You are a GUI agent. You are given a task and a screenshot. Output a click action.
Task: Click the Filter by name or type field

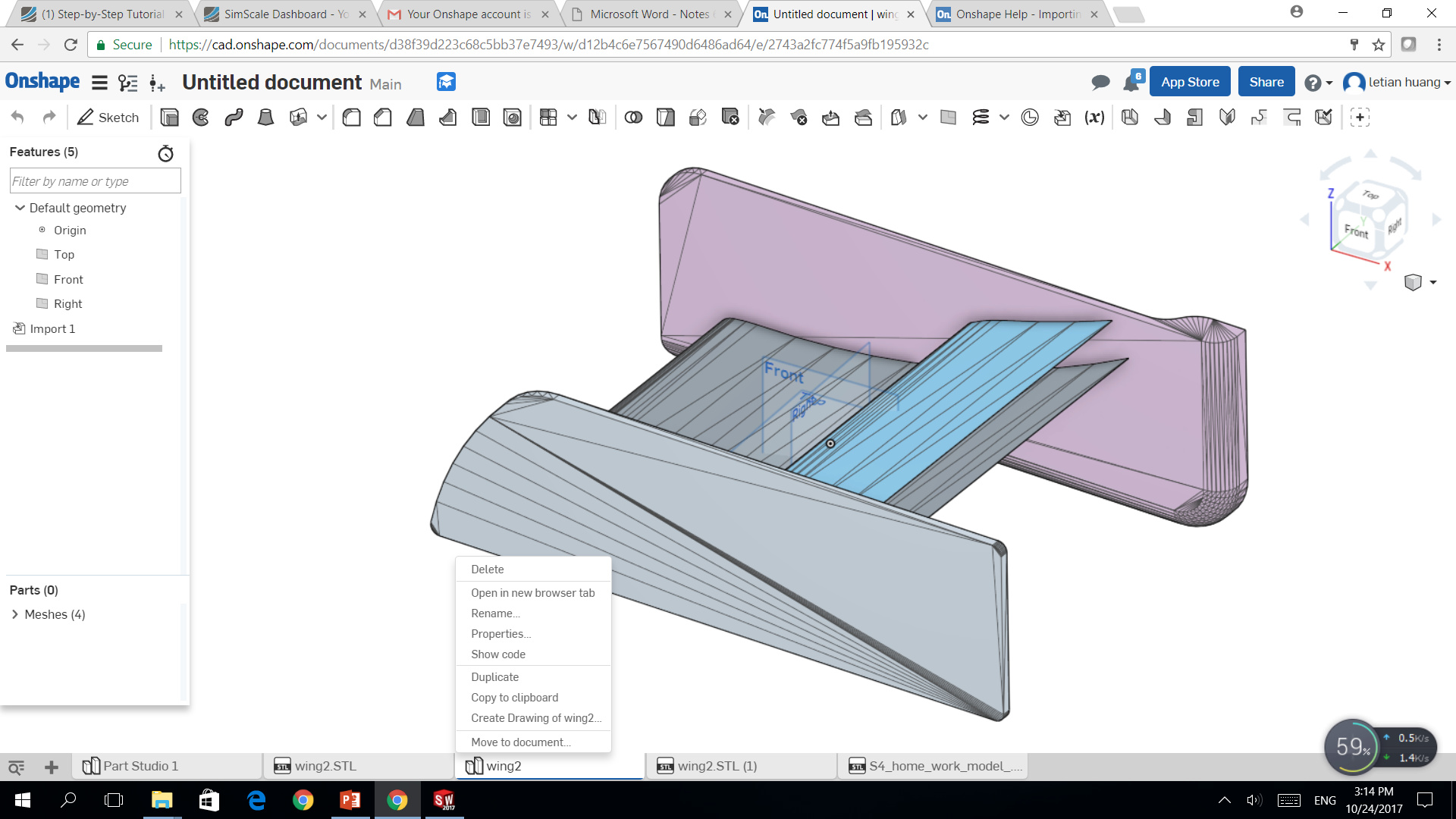pos(95,181)
